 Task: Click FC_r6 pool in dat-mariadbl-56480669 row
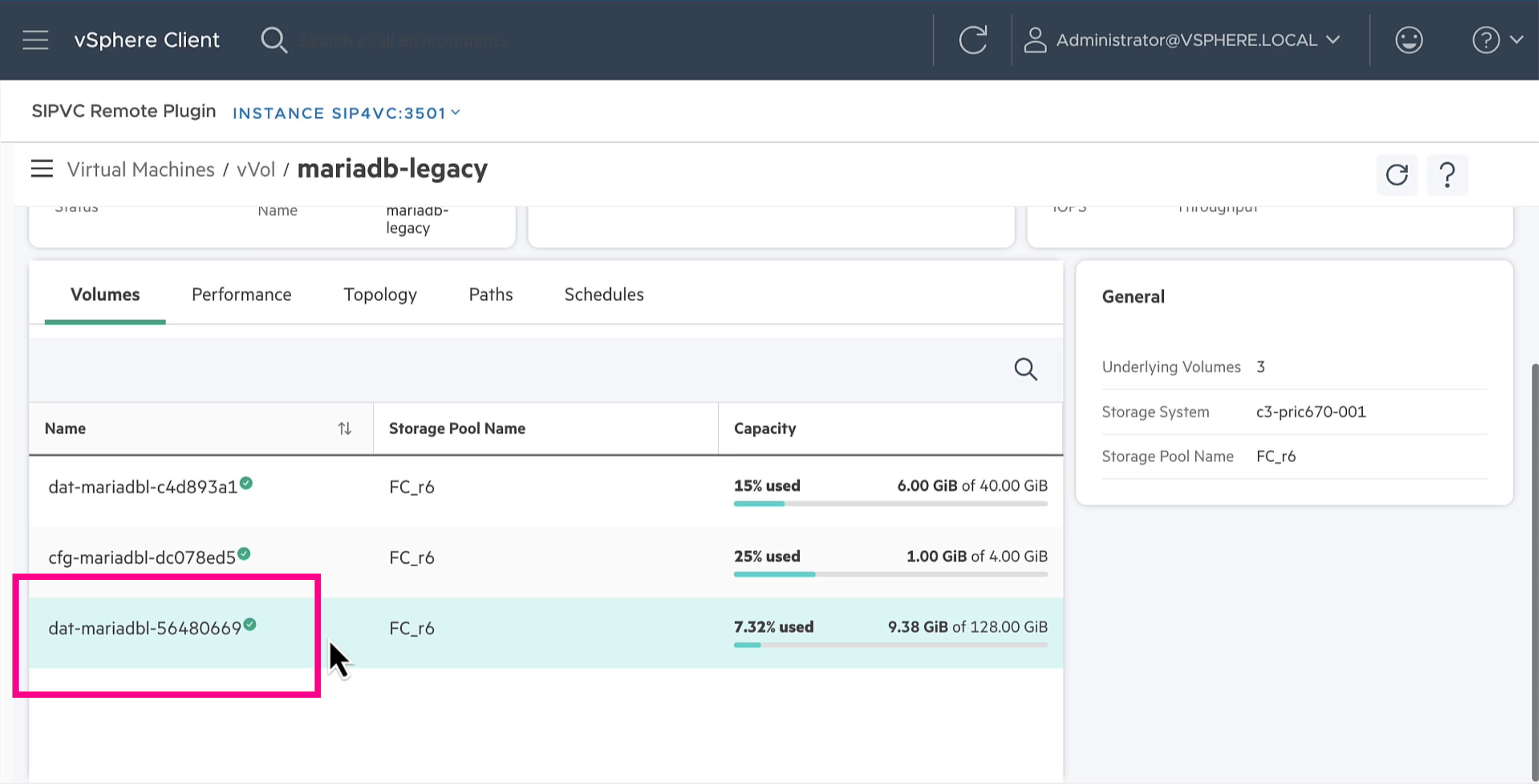coord(411,629)
